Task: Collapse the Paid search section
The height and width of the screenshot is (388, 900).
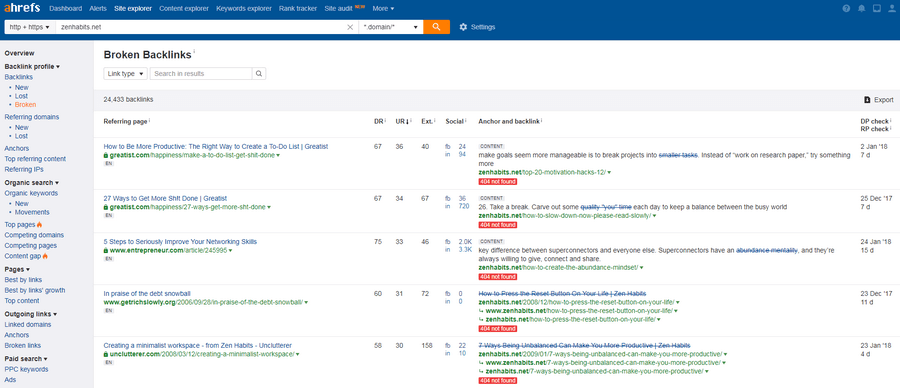Action: point(26,359)
